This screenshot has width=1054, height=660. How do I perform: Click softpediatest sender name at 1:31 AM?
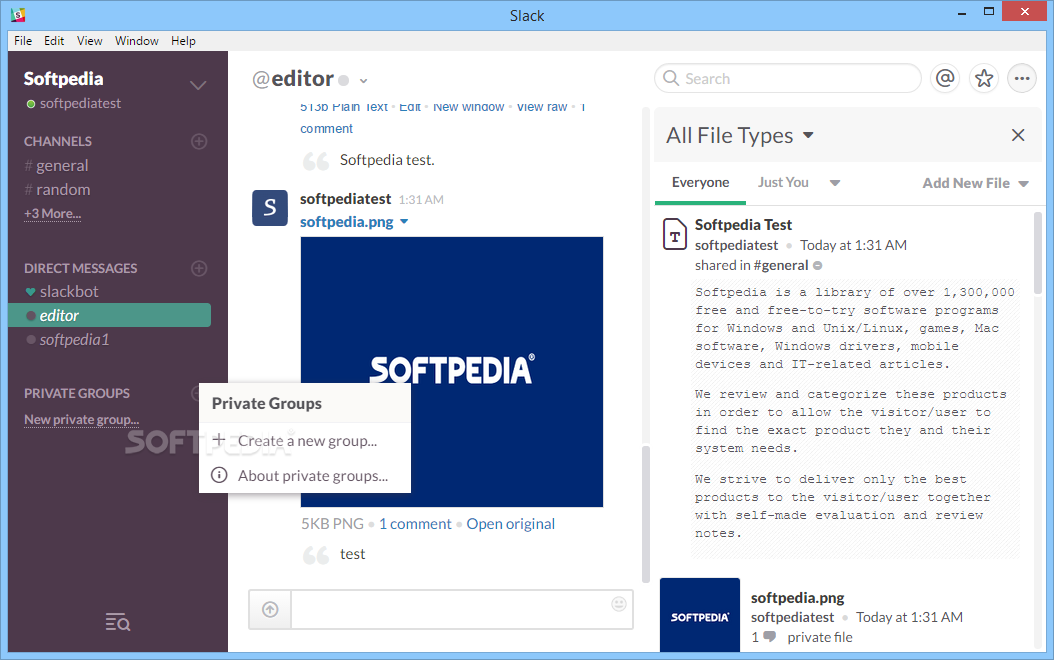click(346, 199)
